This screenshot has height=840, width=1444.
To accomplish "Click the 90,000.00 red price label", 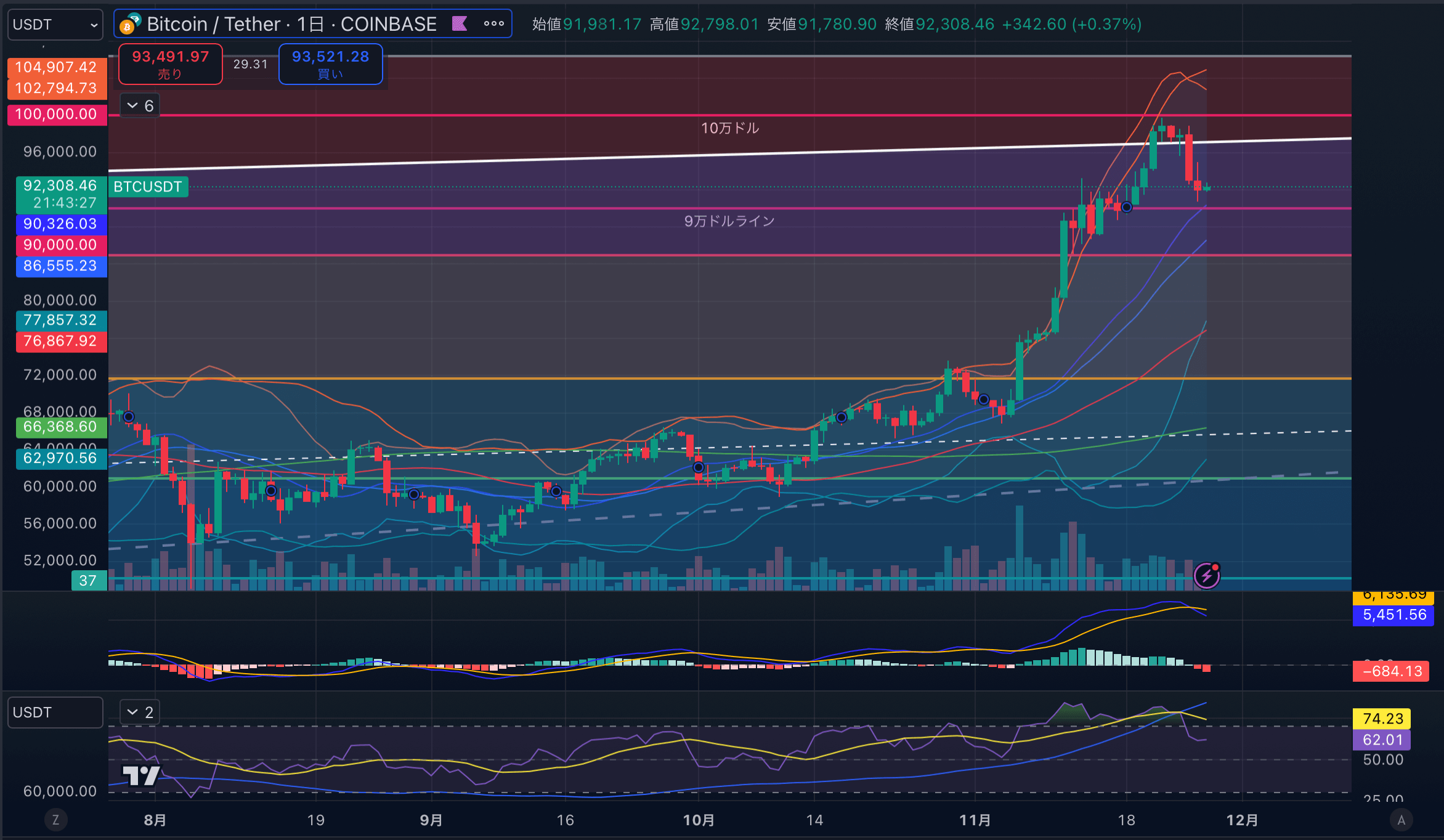I will click(61, 245).
